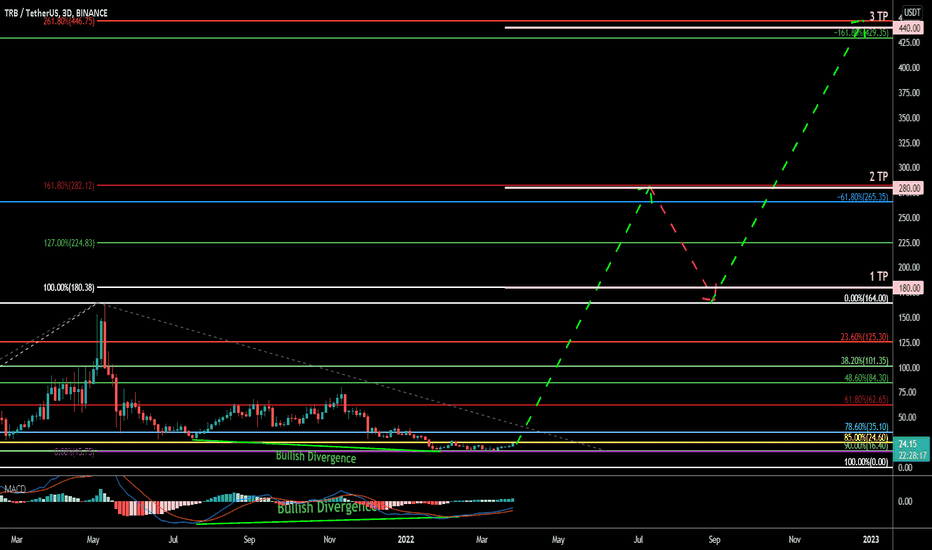932x550 pixels.
Task: Click '2023' on the time axis
Action: click(x=871, y=540)
